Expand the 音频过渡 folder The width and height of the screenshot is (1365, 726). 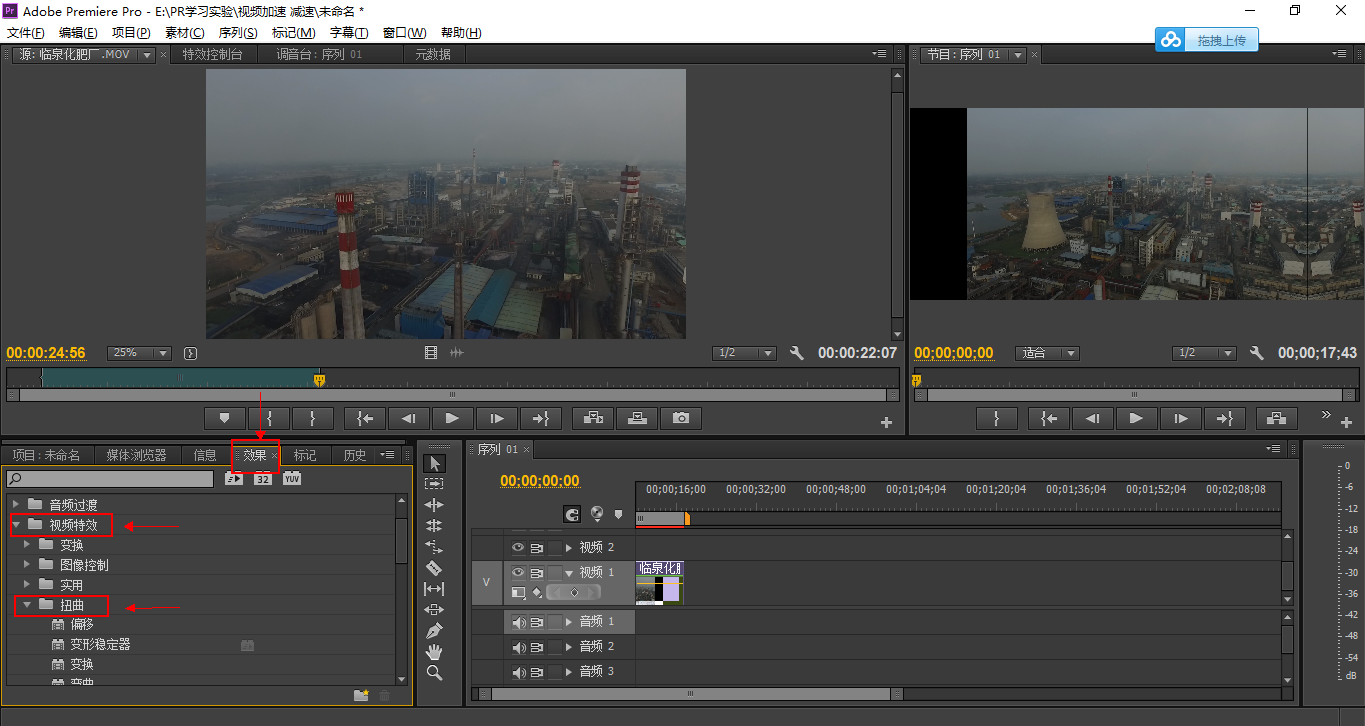pyautogui.click(x=16, y=504)
